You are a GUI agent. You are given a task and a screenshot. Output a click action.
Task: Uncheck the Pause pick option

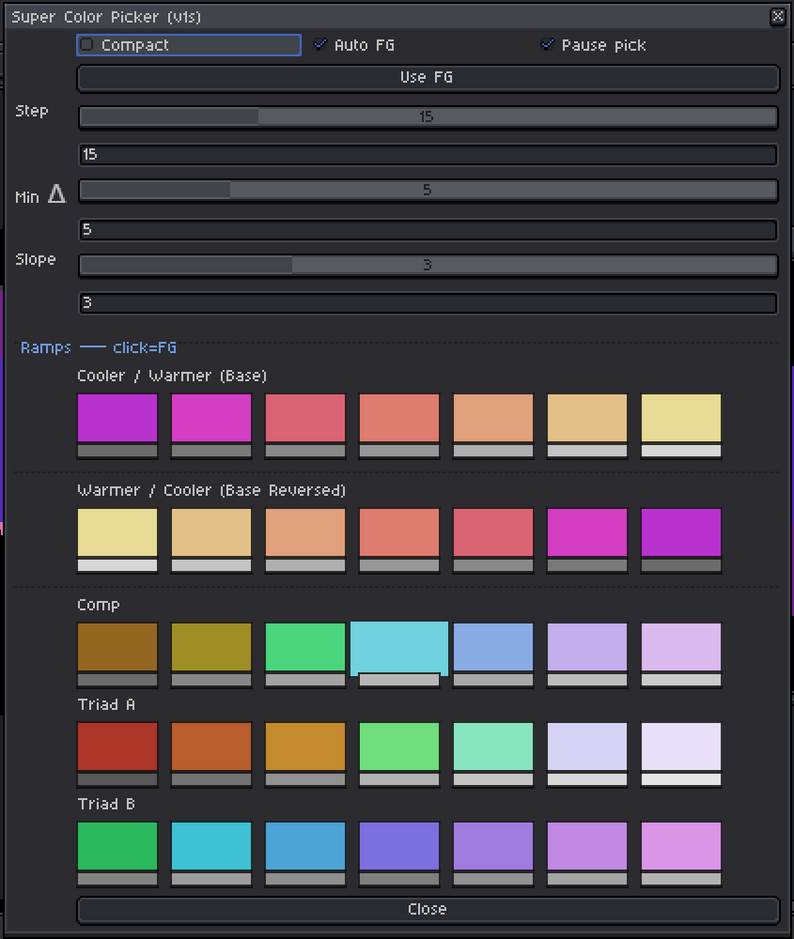(x=547, y=44)
